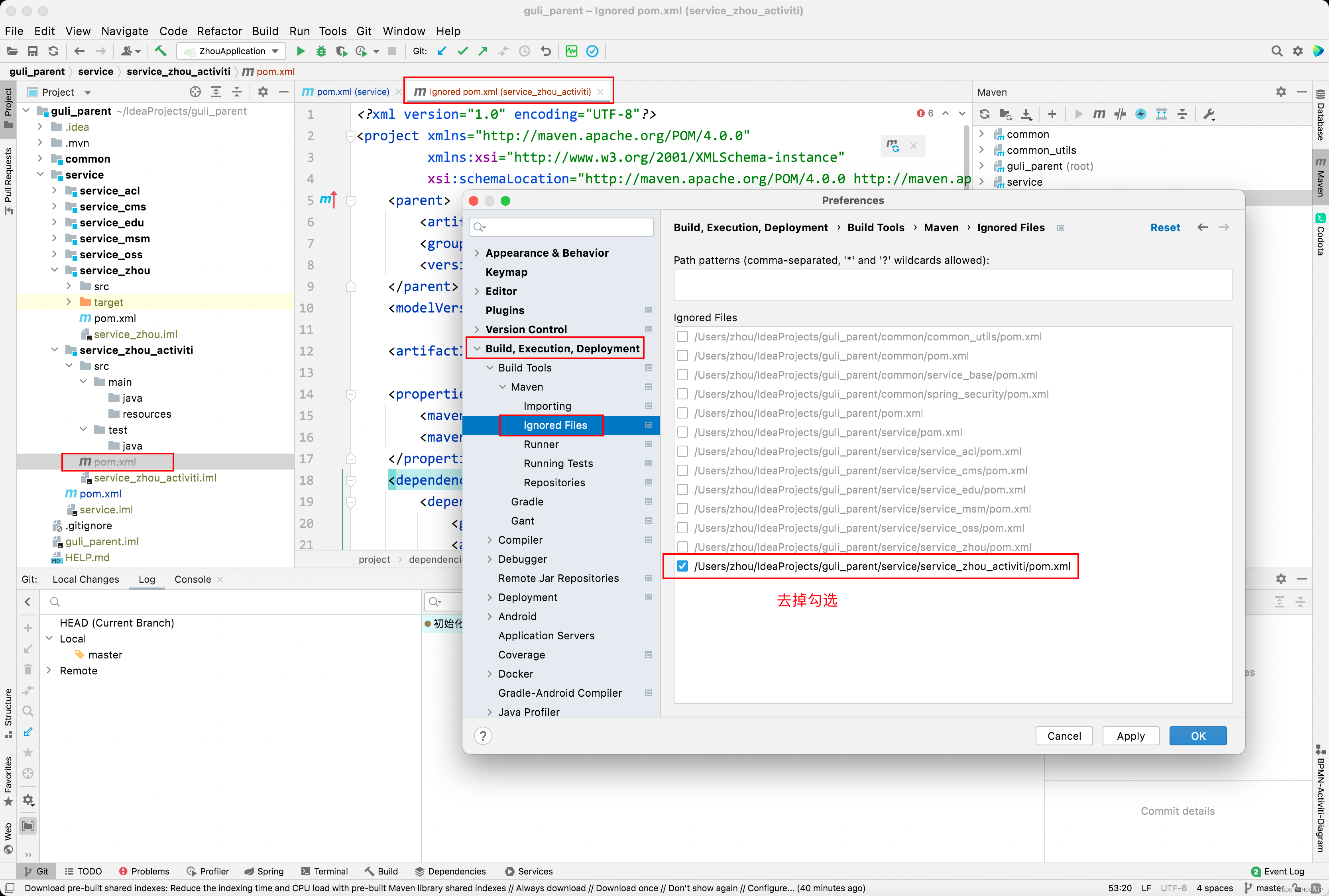The image size is (1329, 896).
Task: Click the green Run button in toolbar
Action: coord(301,51)
